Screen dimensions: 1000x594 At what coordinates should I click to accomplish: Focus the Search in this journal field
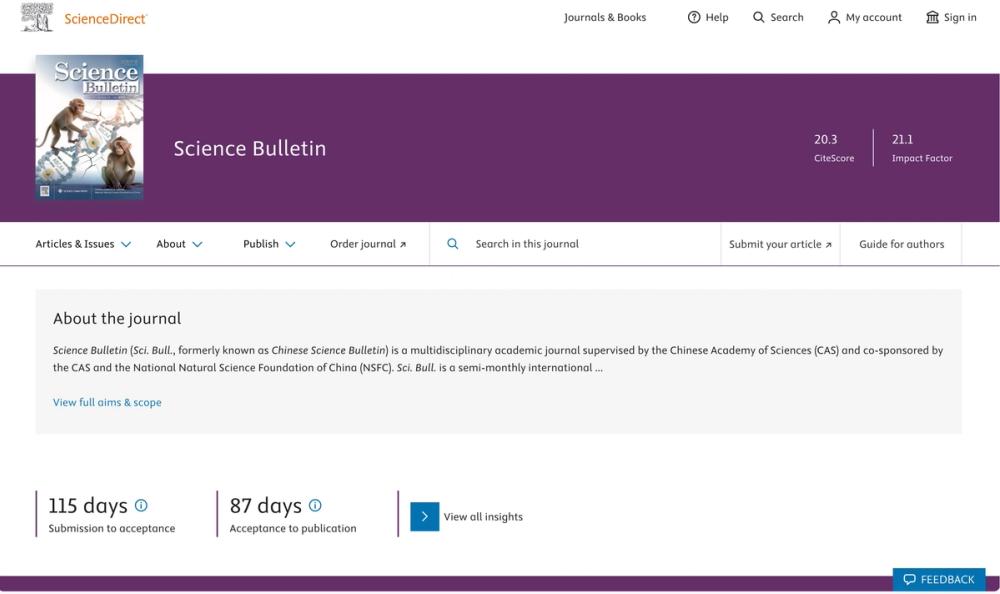tap(575, 244)
